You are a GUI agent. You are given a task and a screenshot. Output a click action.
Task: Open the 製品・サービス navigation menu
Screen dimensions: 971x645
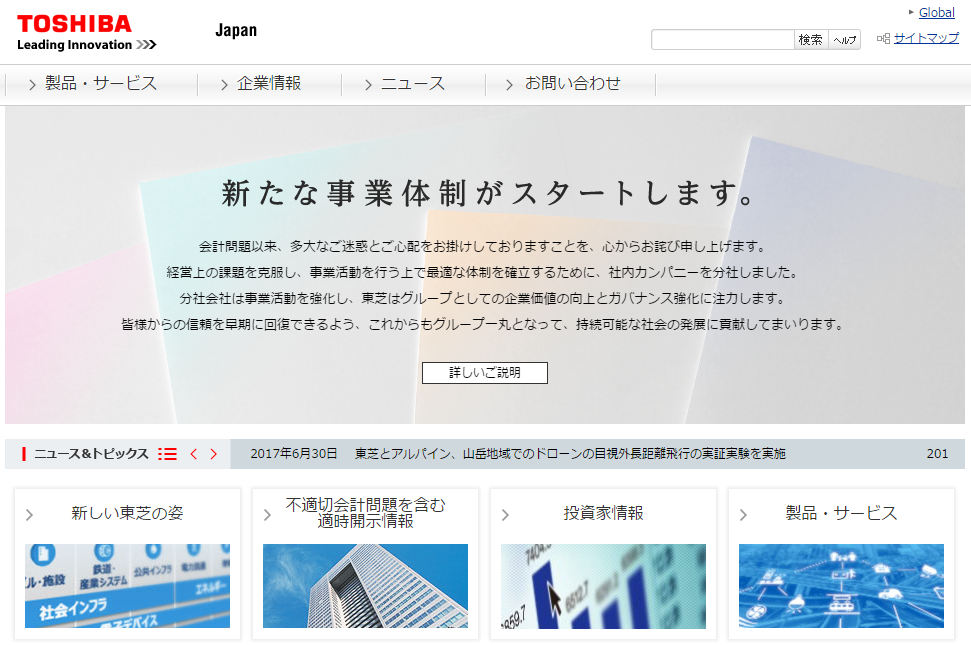pyautogui.click(x=101, y=84)
